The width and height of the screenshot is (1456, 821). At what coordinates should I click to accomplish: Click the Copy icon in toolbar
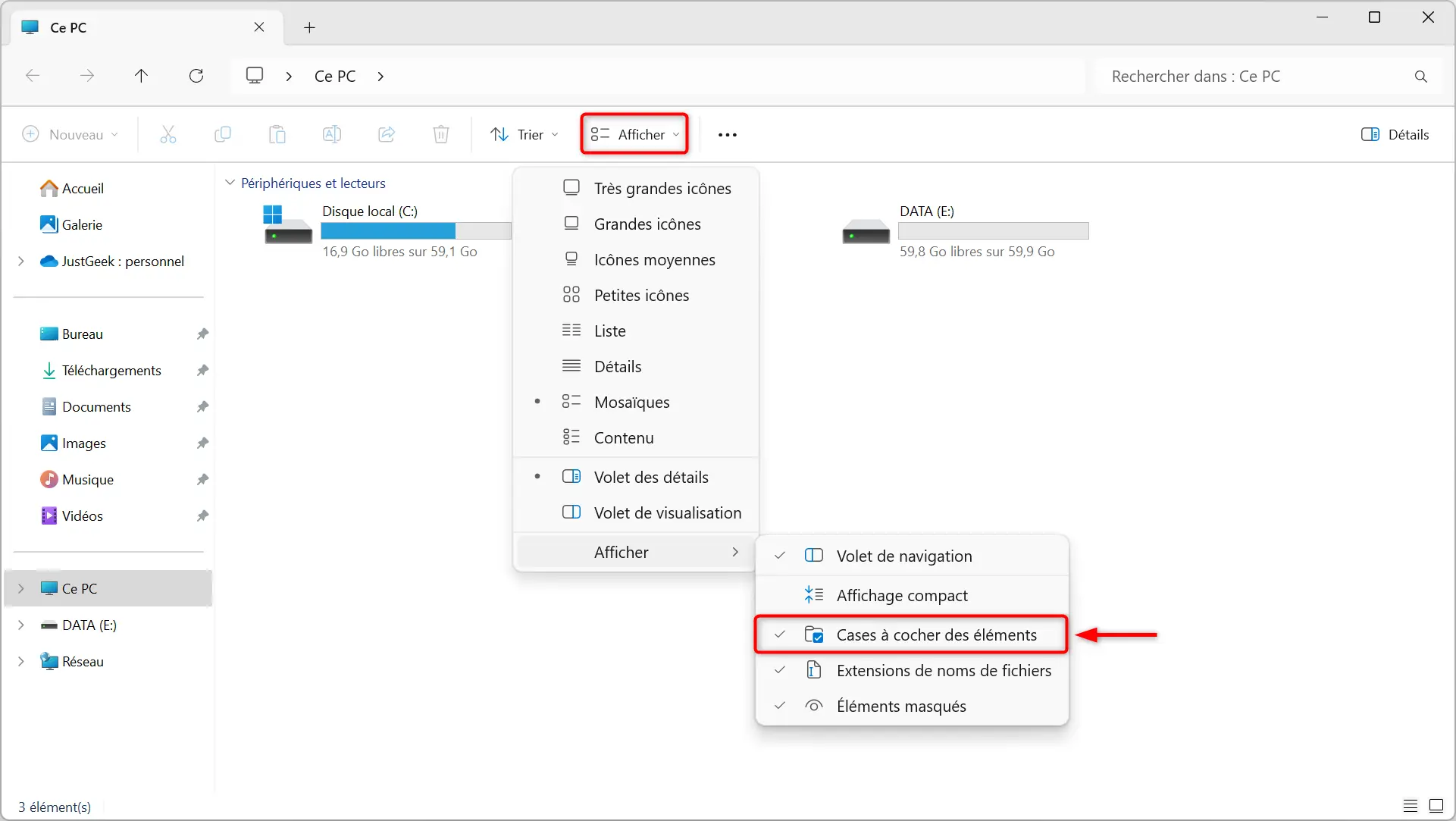tap(223, 134)
